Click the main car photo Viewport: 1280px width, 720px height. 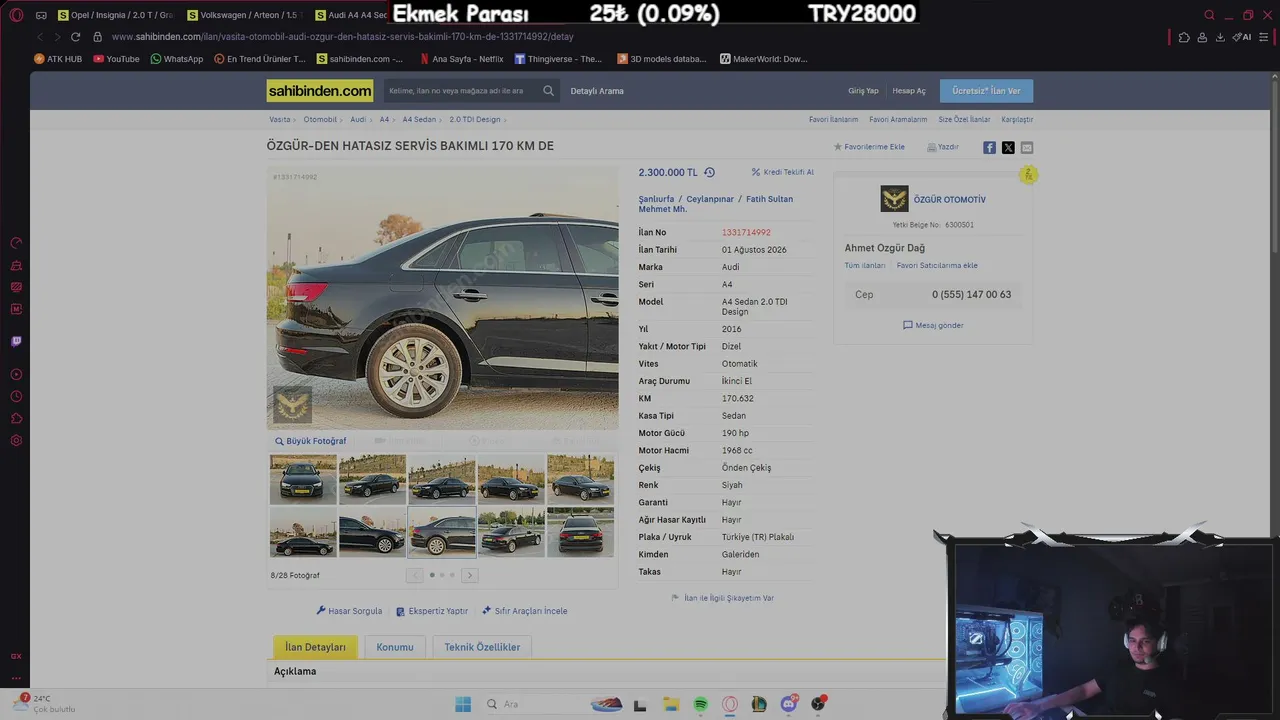coord(442,298)
